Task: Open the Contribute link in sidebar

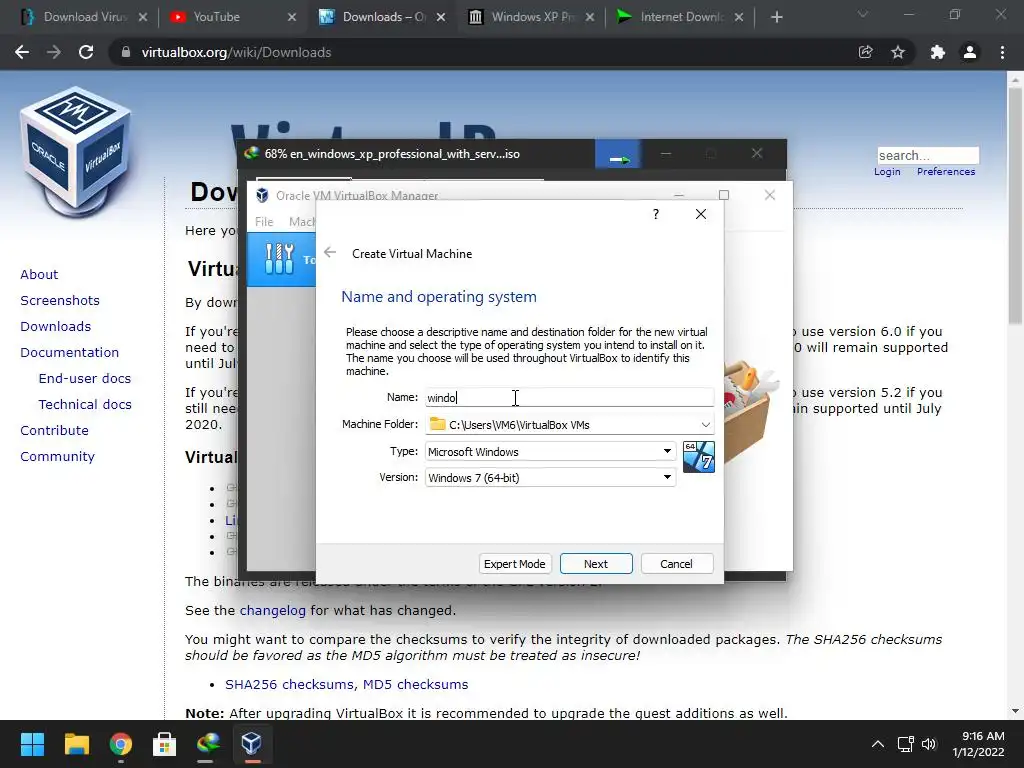Action: pyautogui.click(x=54, y=430)
